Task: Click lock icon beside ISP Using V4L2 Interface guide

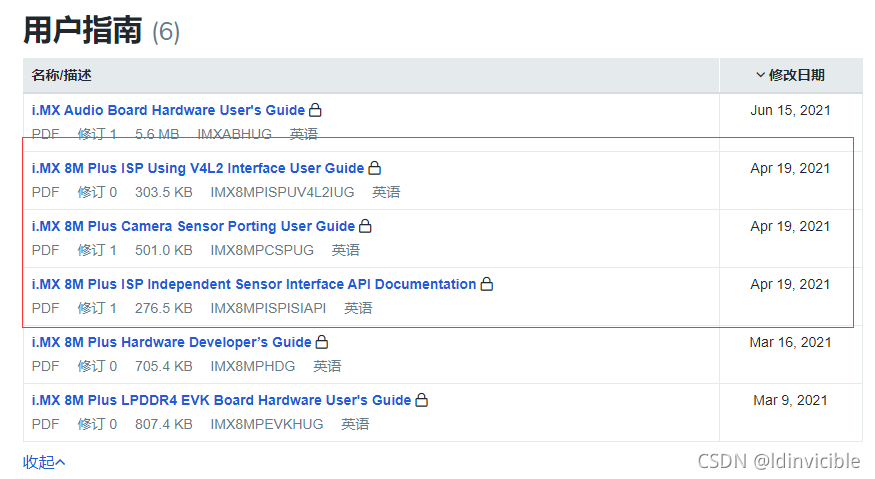Action: 375,167
